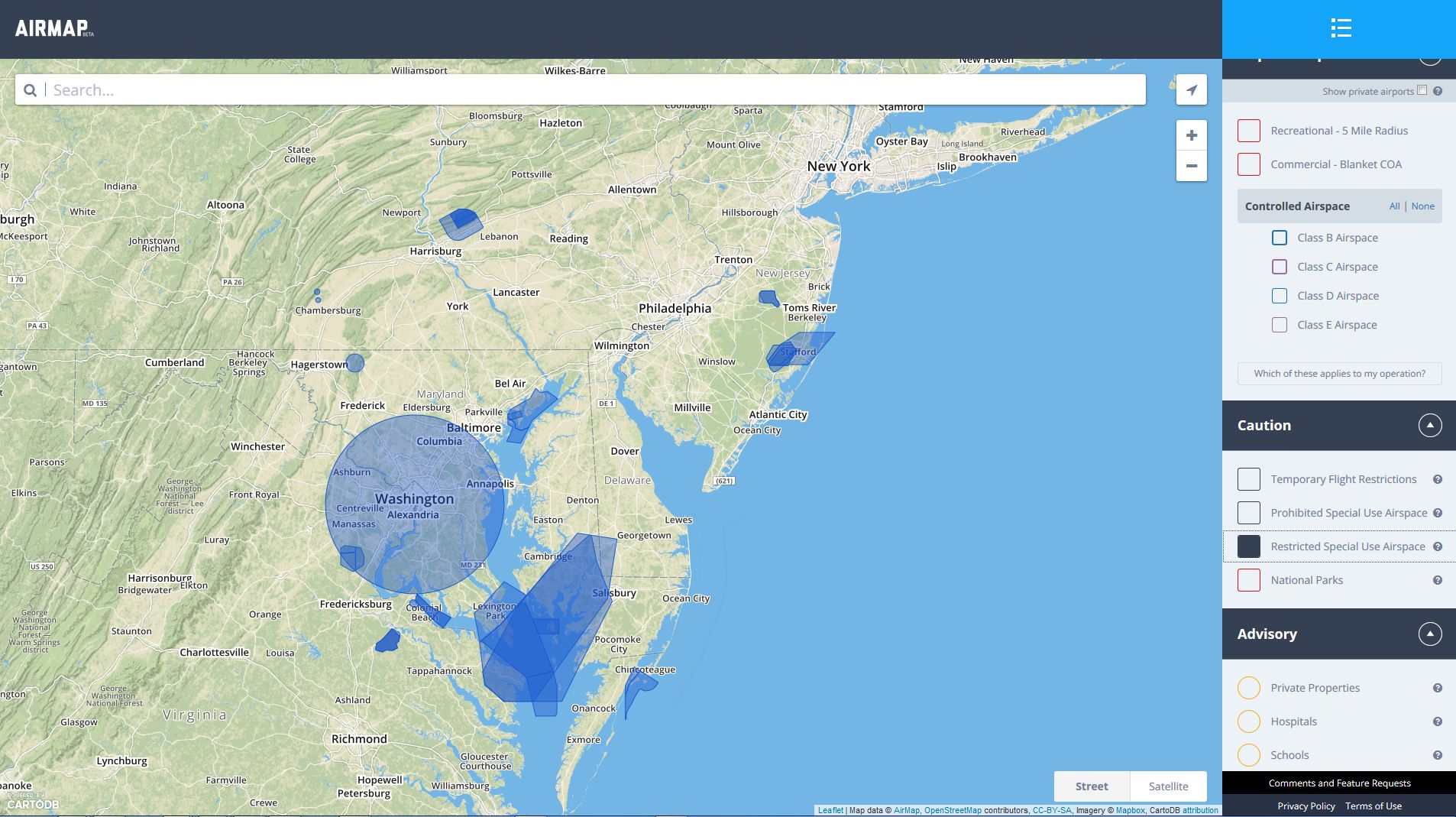Toggle the Class B Airspace checkbox

tap(1279, 238)
